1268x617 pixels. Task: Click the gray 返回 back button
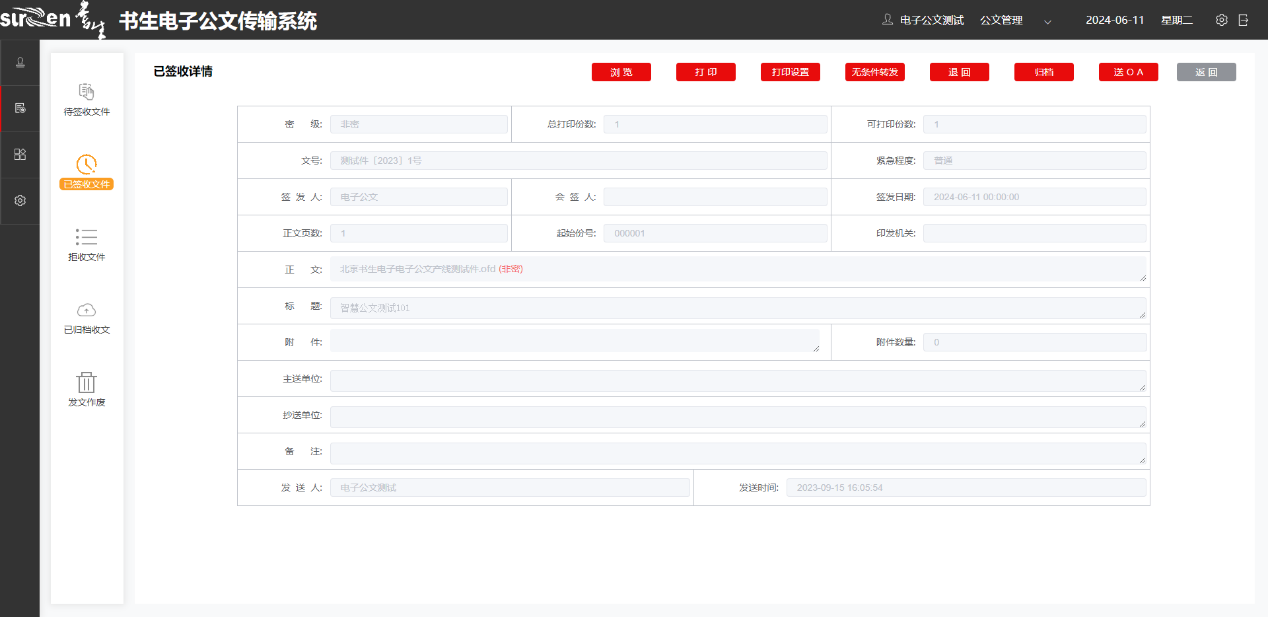coord(1206,72)
